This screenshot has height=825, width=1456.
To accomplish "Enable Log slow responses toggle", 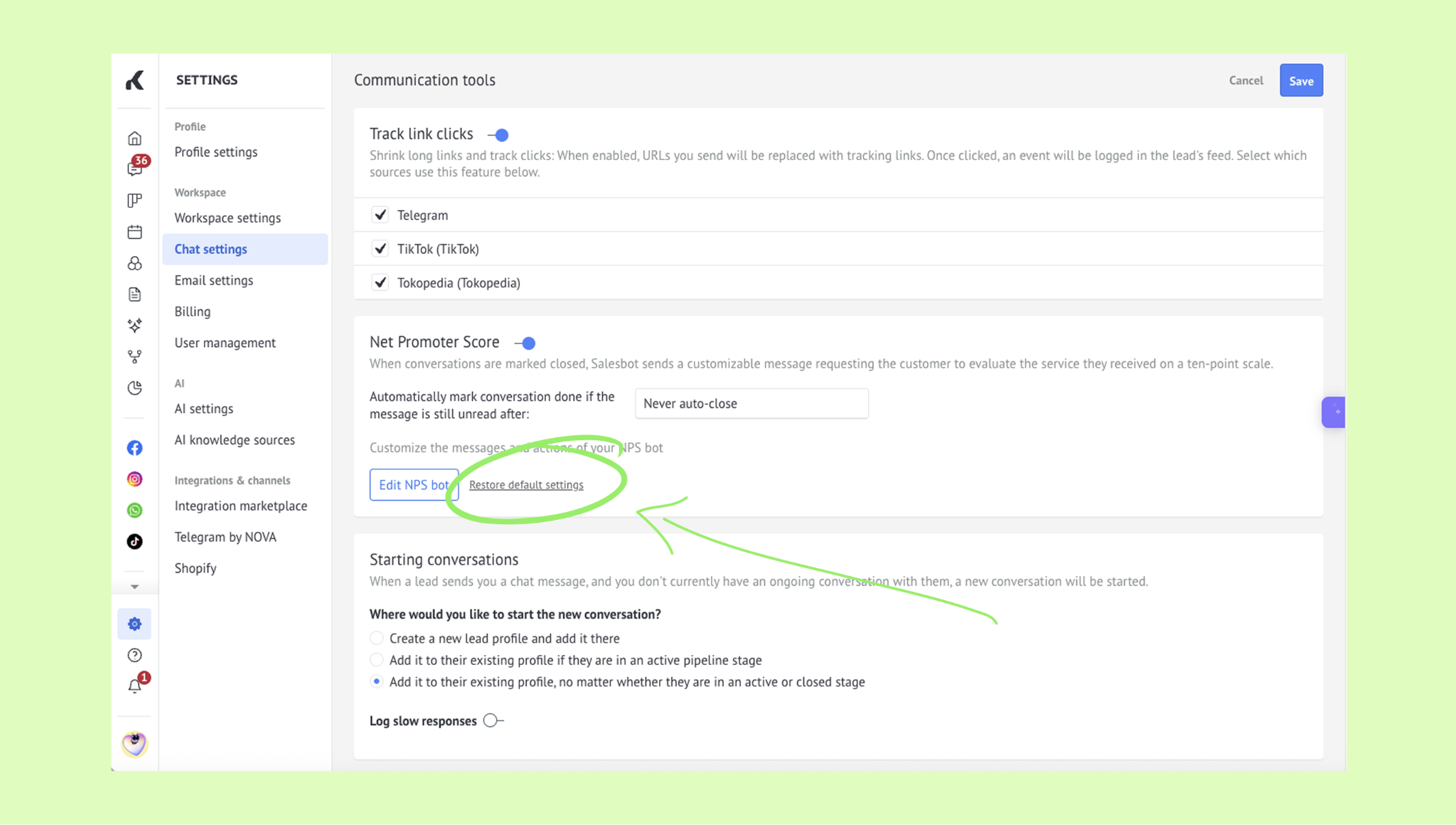I will pyautogui.click(x=493, y=720).
